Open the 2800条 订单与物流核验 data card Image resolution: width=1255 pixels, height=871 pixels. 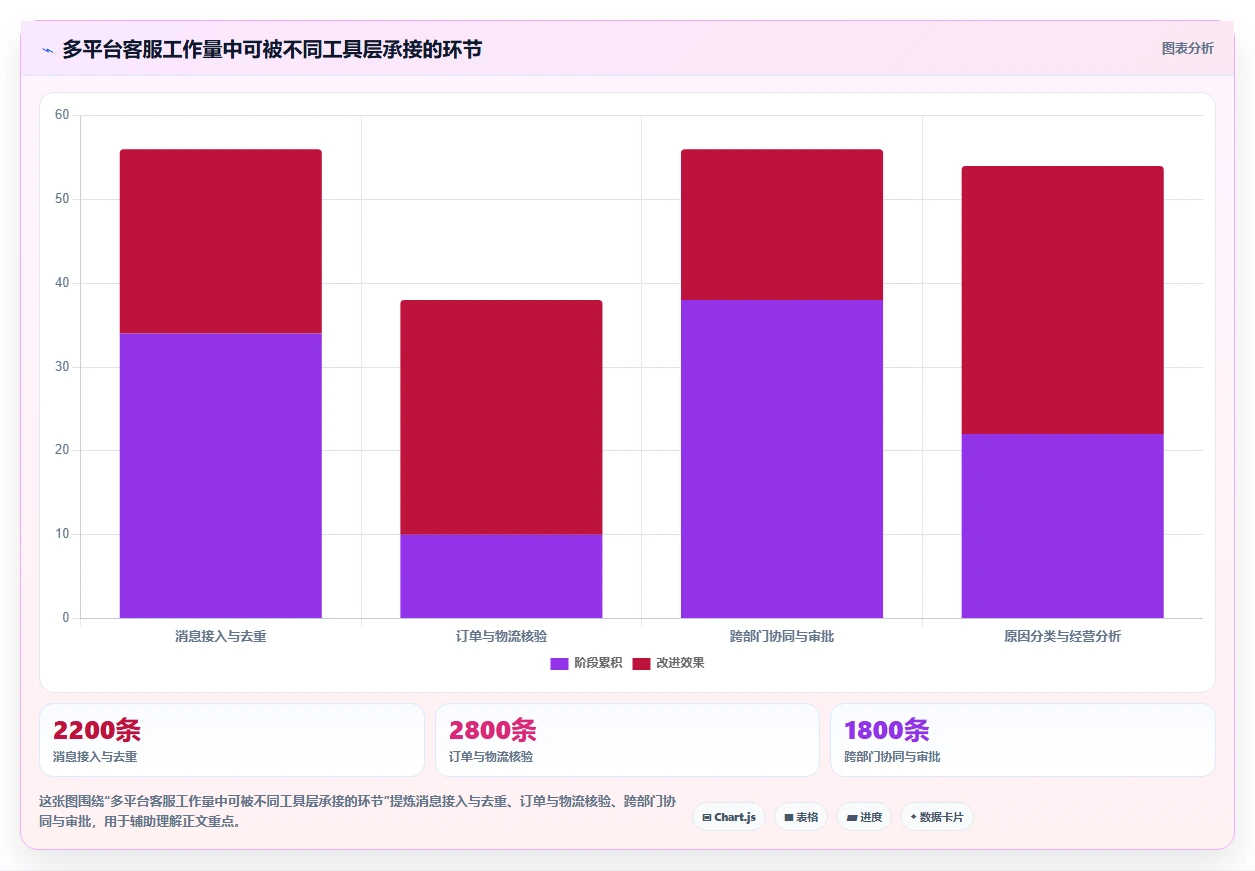(x=627, y=740)
